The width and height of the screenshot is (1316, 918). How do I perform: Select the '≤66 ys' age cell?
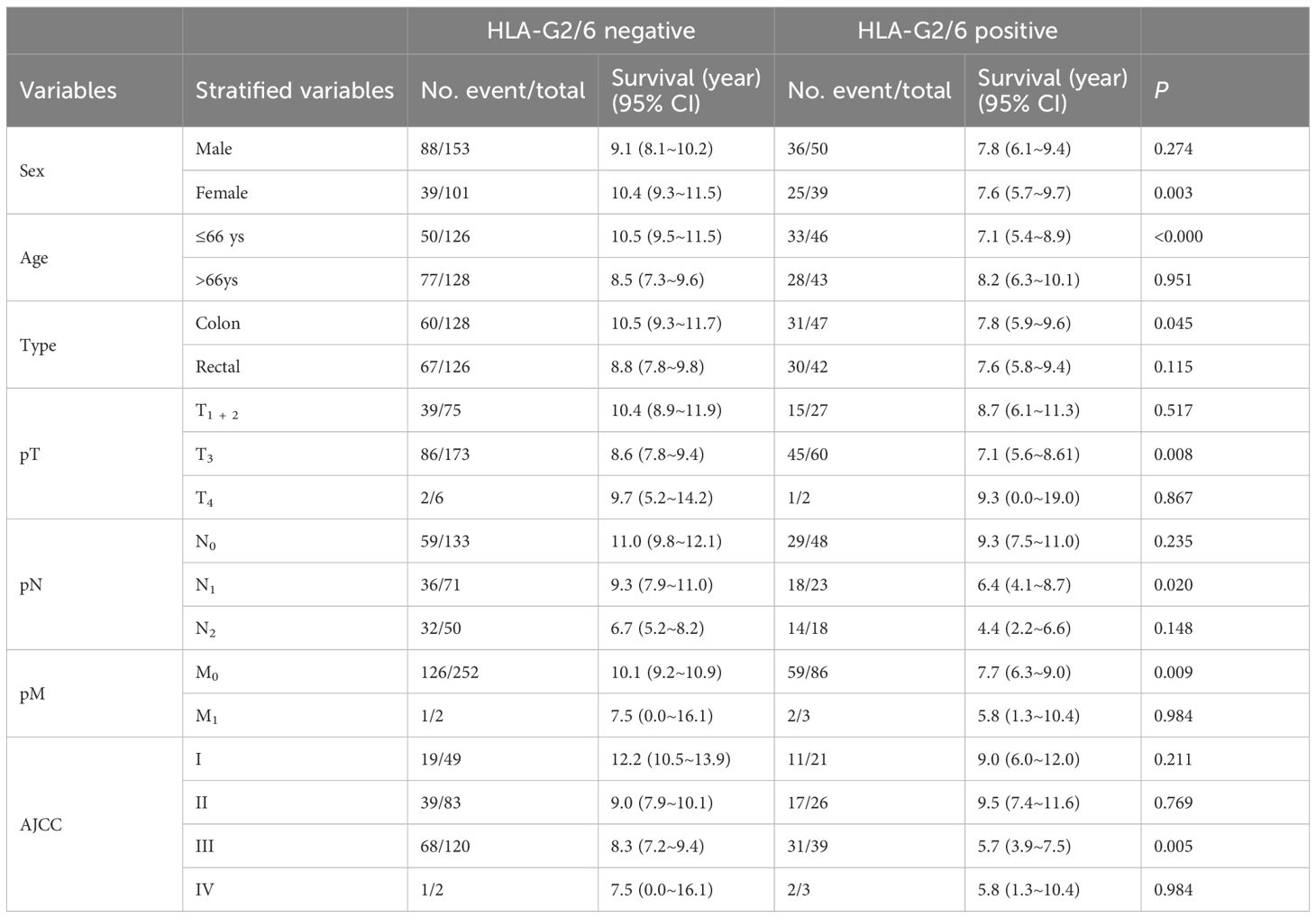(x=220, y=236)
